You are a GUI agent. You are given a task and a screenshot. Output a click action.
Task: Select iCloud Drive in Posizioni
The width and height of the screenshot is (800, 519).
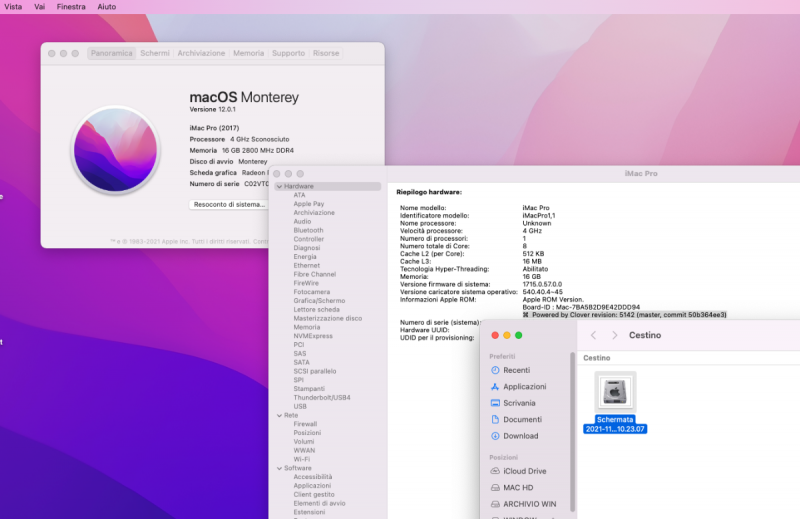point(524,470)
